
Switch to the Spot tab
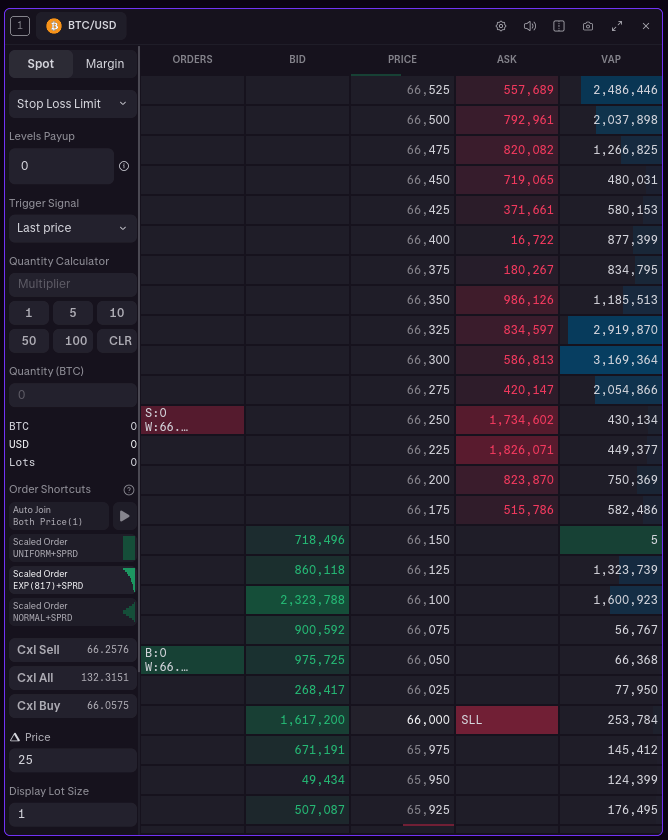41,63
